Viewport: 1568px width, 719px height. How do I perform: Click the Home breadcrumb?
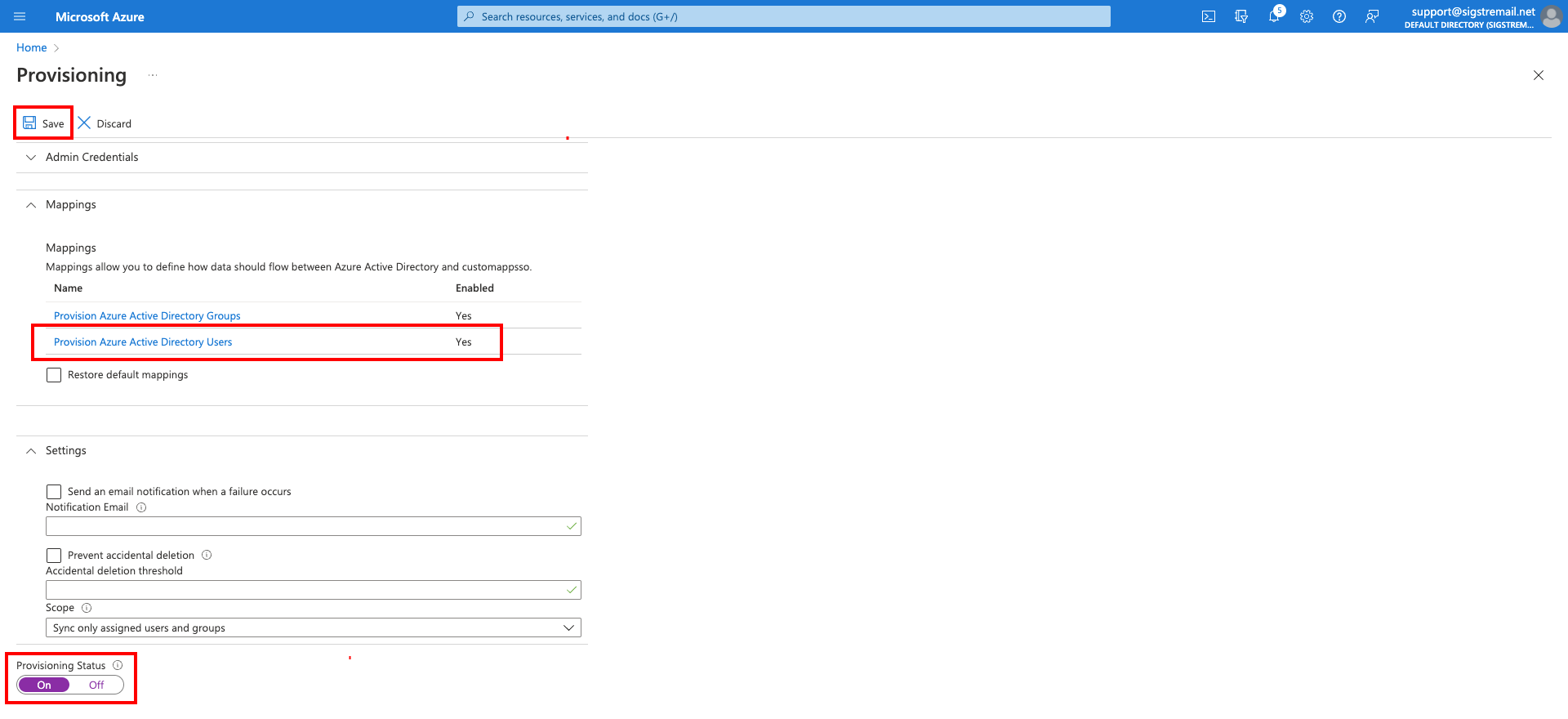pyautogui.click(x=32, y=47)
